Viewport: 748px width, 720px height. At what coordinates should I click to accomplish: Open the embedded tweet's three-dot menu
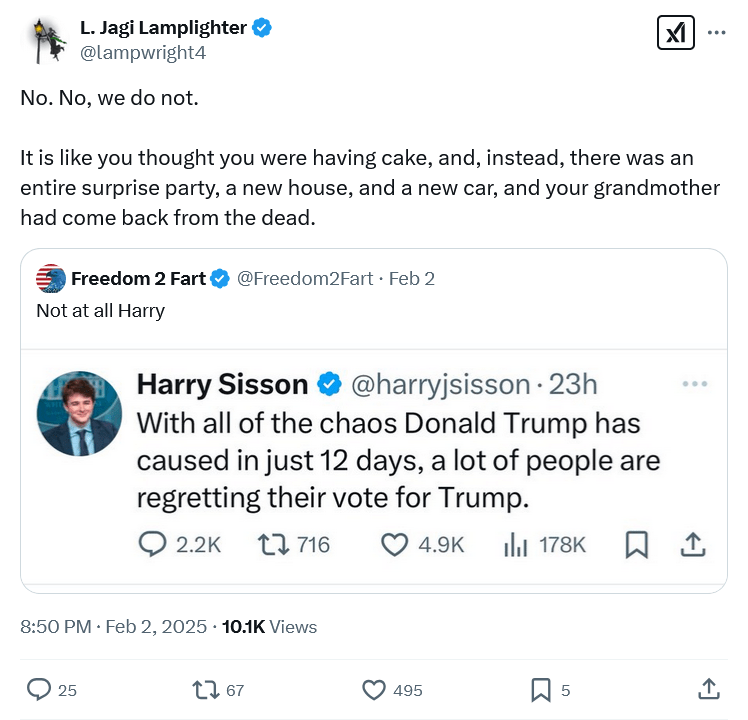[694, 384]
